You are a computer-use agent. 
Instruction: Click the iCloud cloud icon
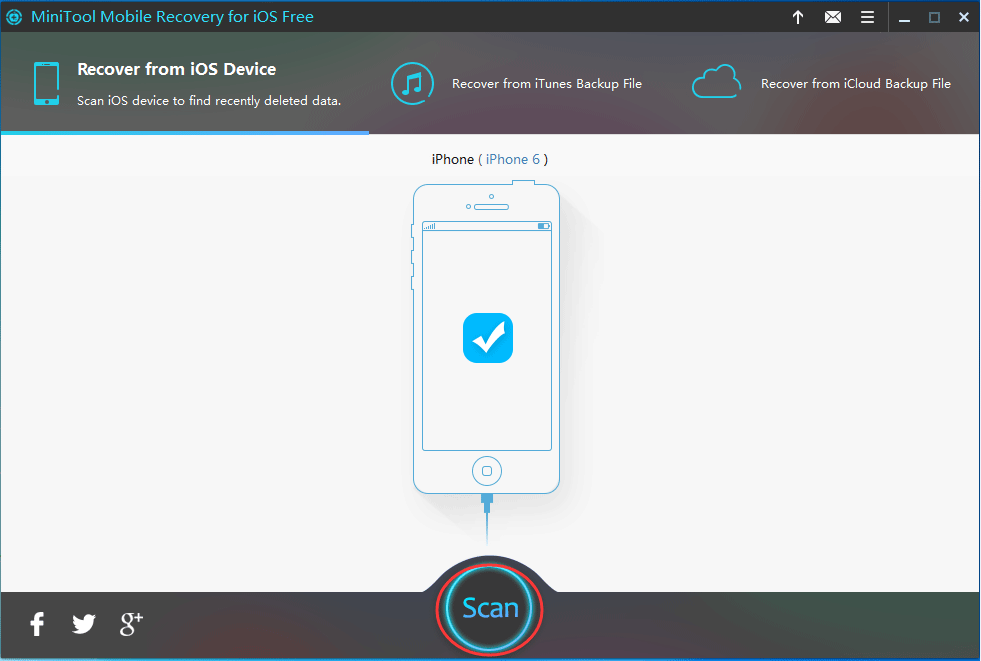716,82
